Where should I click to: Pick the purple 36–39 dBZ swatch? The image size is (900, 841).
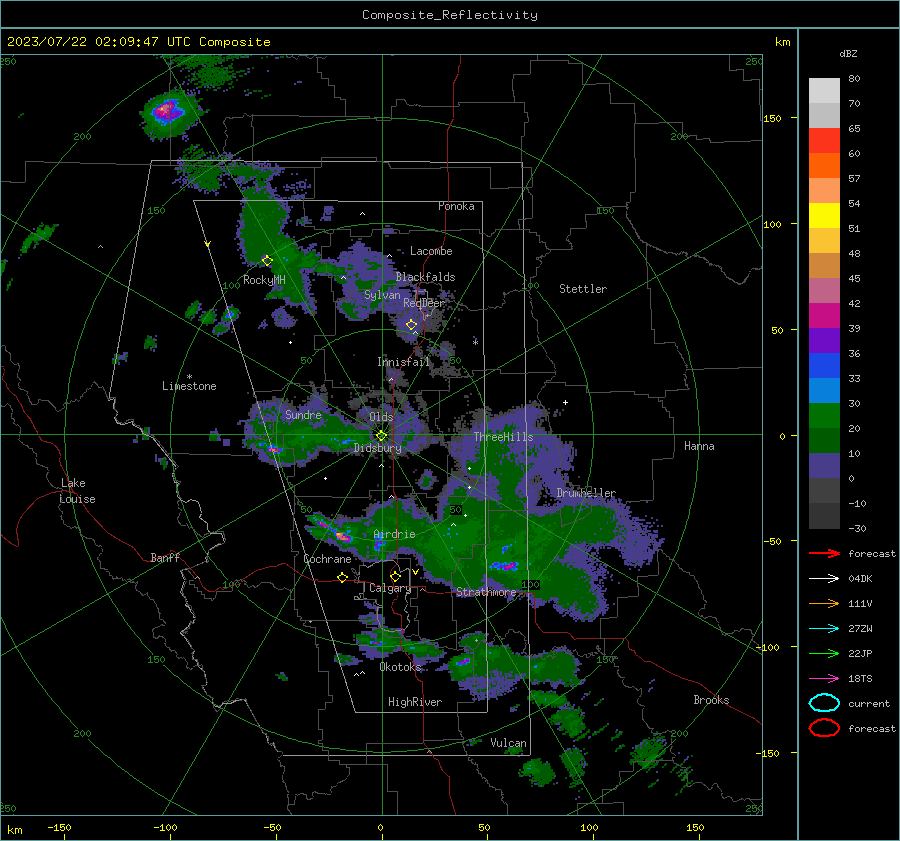[824, 341]
